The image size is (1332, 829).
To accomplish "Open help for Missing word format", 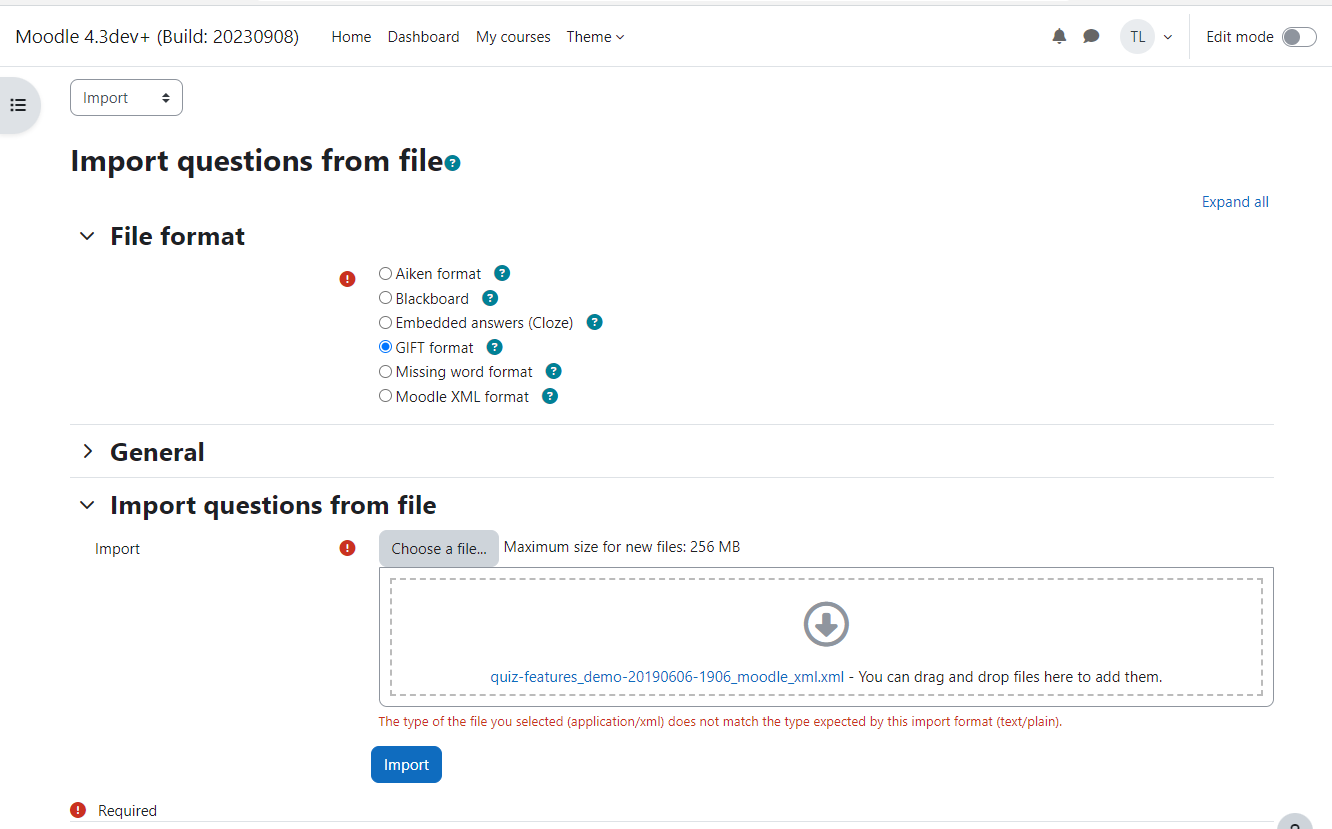I will click(553, 371).
